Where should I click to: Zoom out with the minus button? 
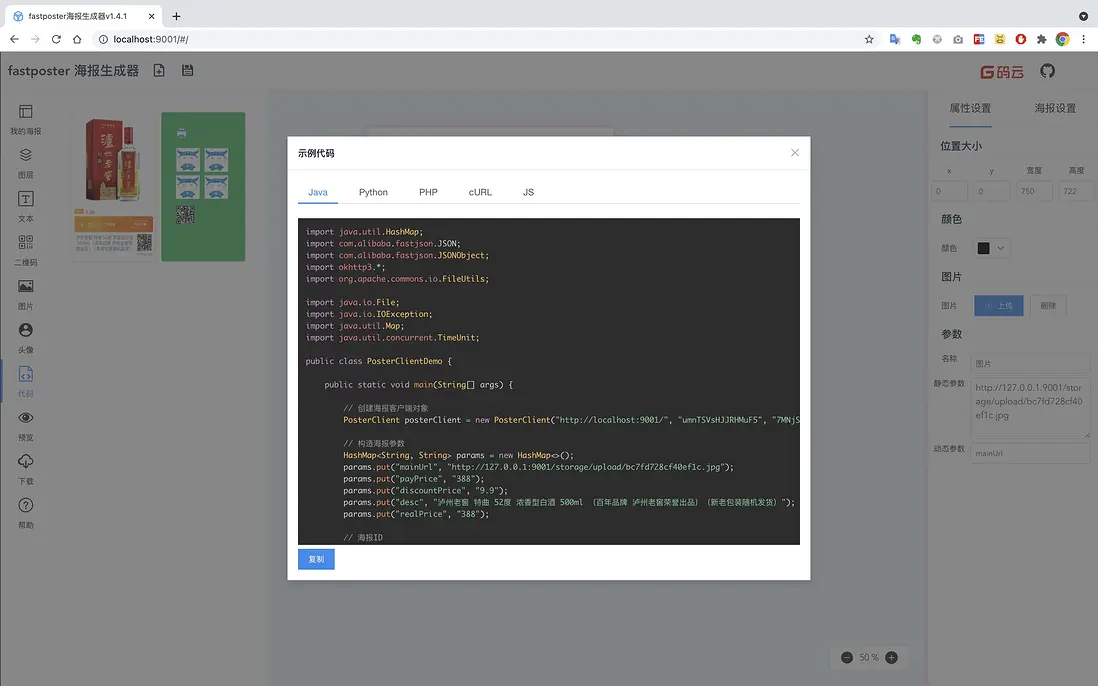click(x=847, y=658)
